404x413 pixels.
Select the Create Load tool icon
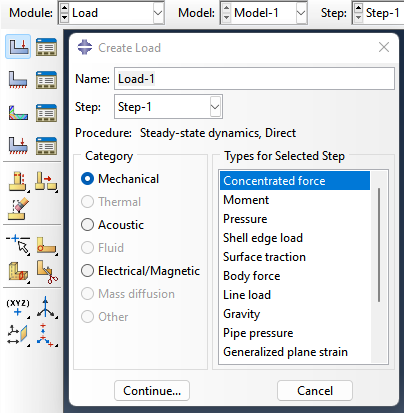(18, 47)
